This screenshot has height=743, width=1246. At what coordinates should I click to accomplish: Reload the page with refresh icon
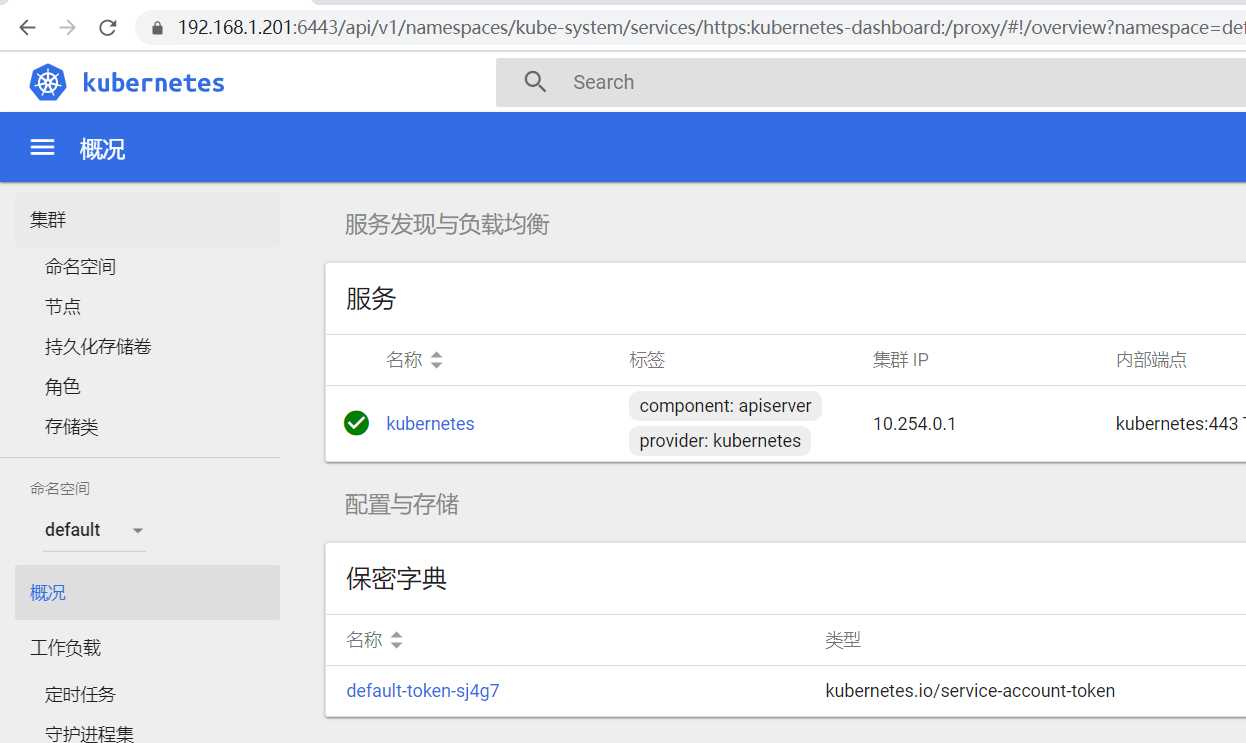(108, 28)
